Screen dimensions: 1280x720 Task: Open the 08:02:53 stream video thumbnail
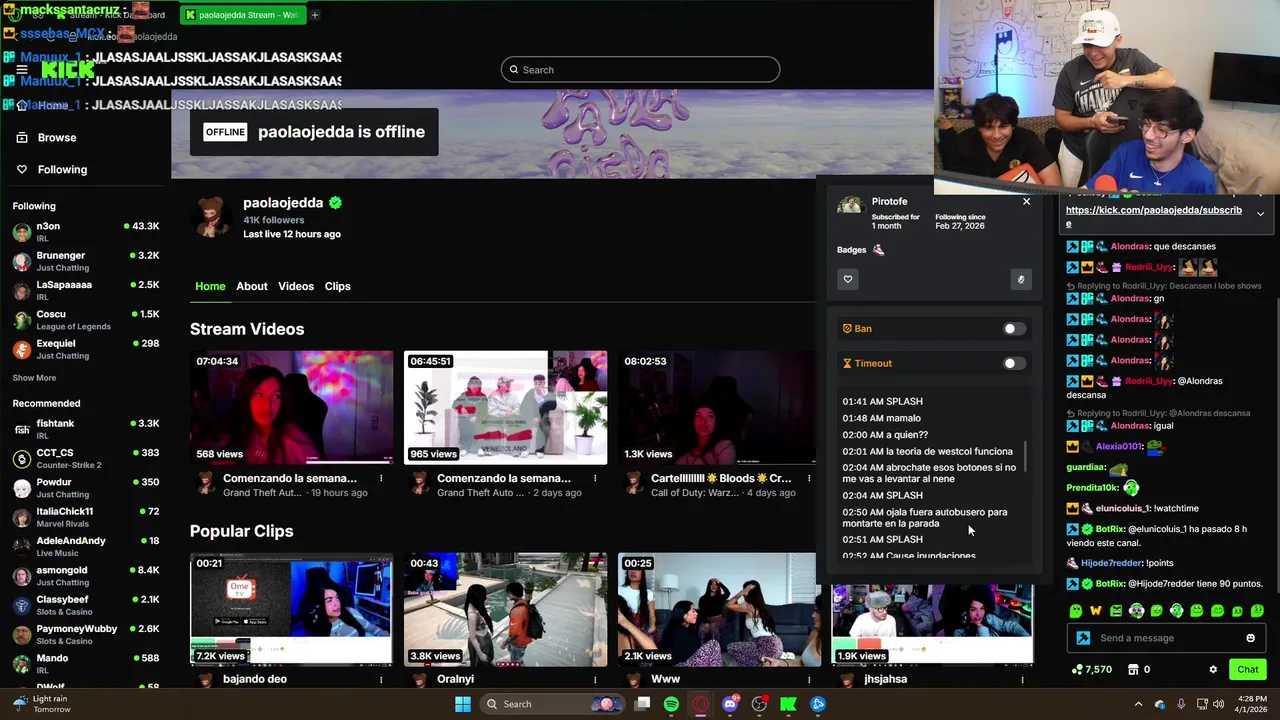click(718, 407)
